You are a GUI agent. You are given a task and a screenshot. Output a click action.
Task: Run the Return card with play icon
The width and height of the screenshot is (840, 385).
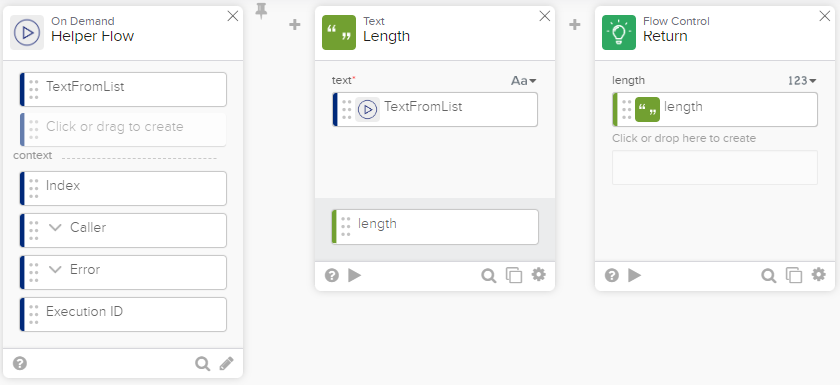pyautogui.click(x=634, y=275)
